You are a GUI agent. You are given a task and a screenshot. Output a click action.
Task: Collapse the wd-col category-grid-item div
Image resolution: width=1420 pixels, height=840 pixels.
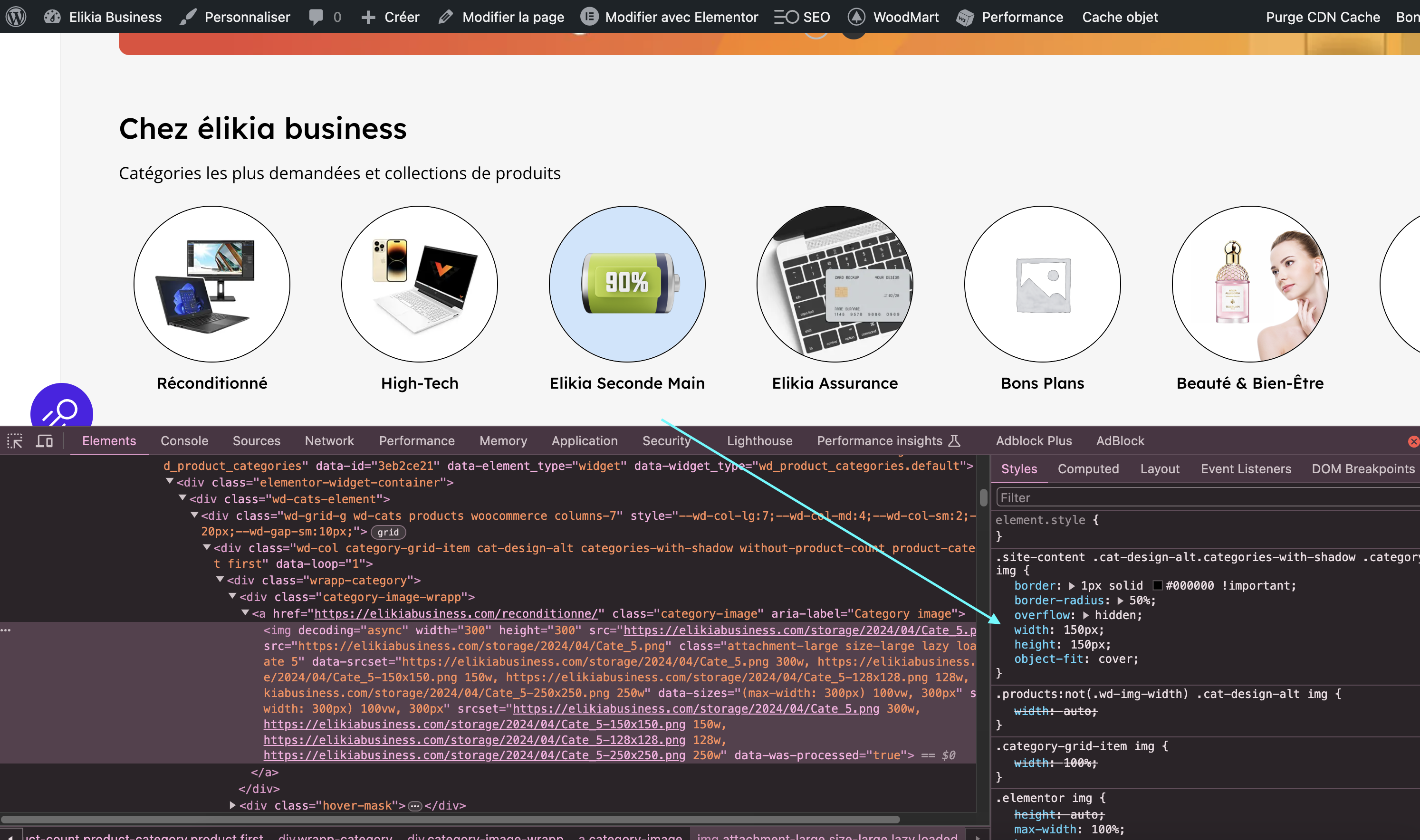click(x=207, y=547)
